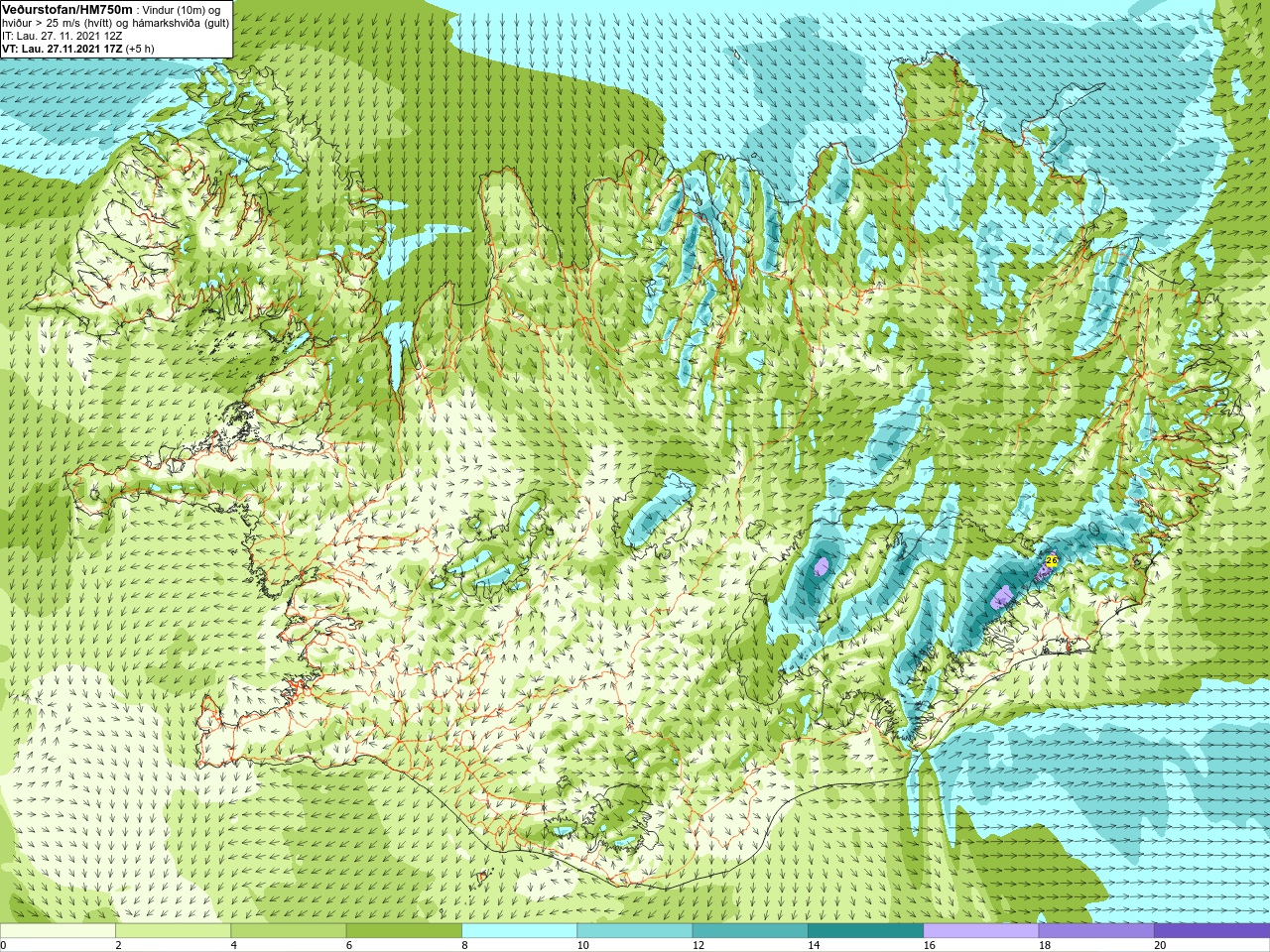The height and width of the screenshot is (952, 1270).
Task: Click the legend value 12
Action: pos(698,945)
